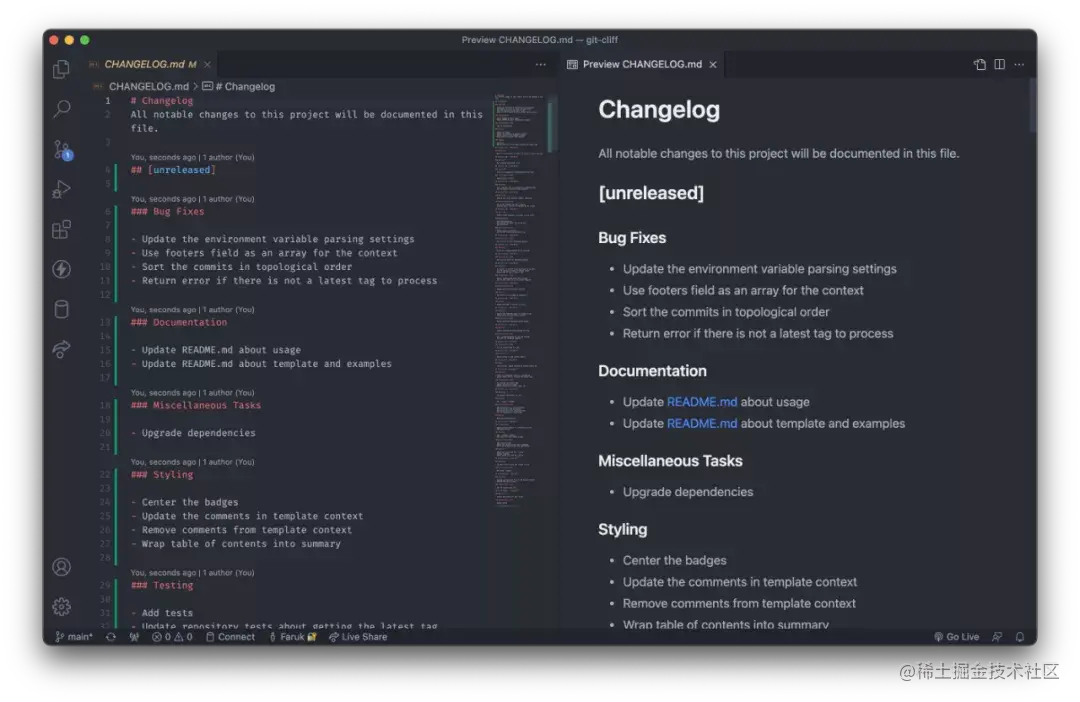The height and width of the screenshot is (702, 1080).
Task: Click the Styling heading in the preview
Action: tap(623, 529)
